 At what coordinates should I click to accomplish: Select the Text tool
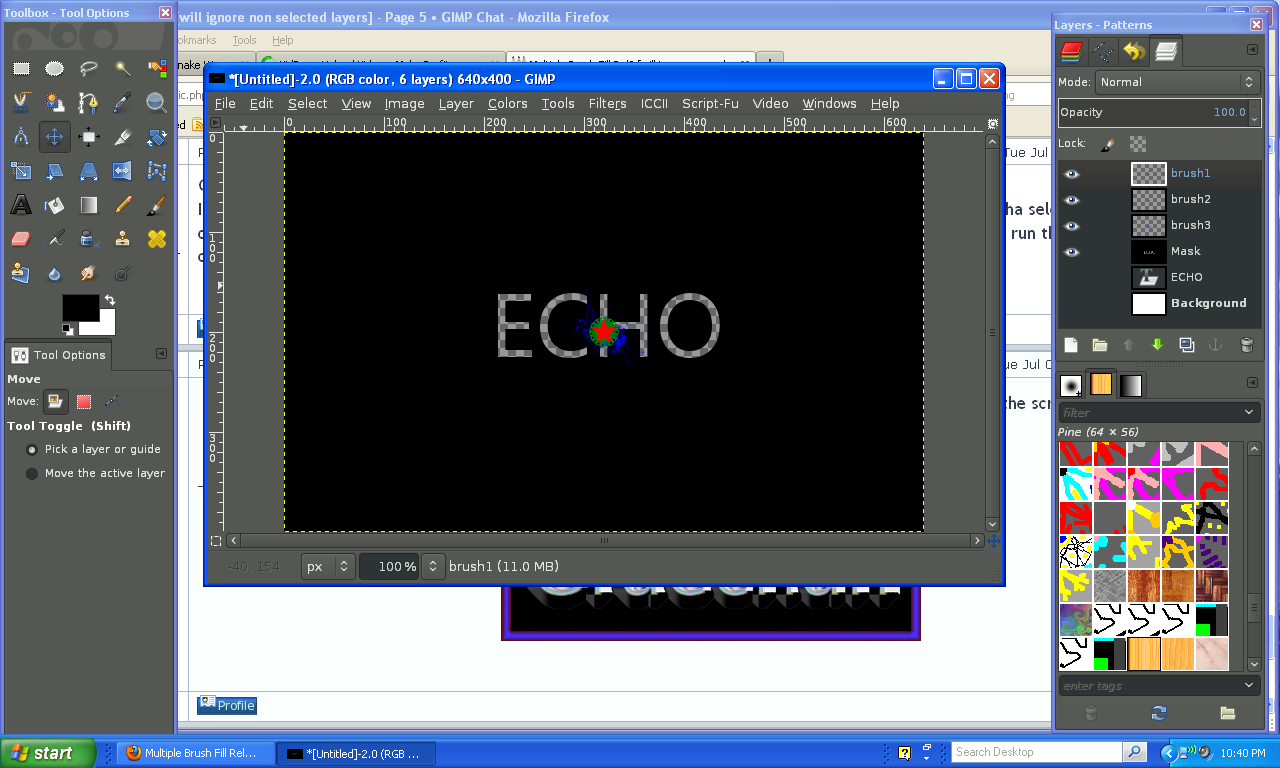[x=21, y=205]
